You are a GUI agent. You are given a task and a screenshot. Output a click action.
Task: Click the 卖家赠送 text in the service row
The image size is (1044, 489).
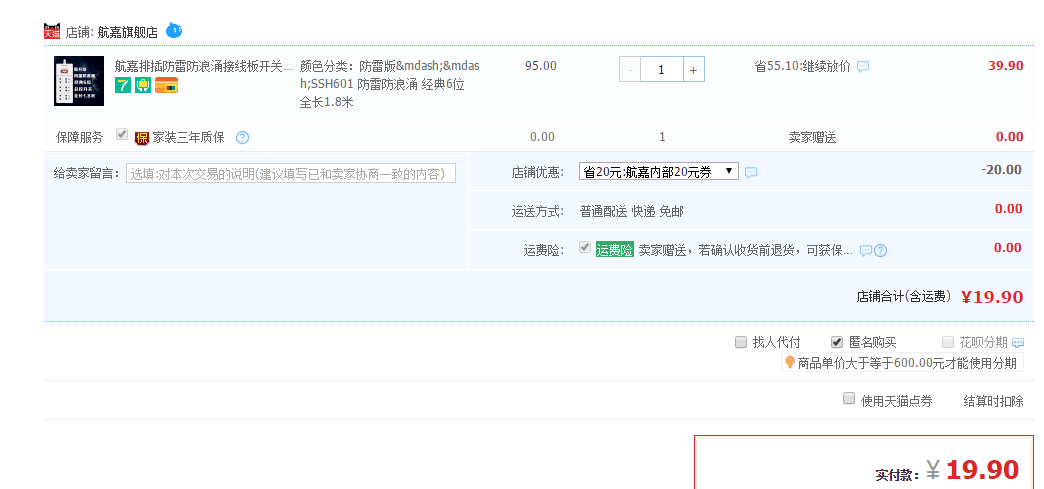click(x=812, y=138)
